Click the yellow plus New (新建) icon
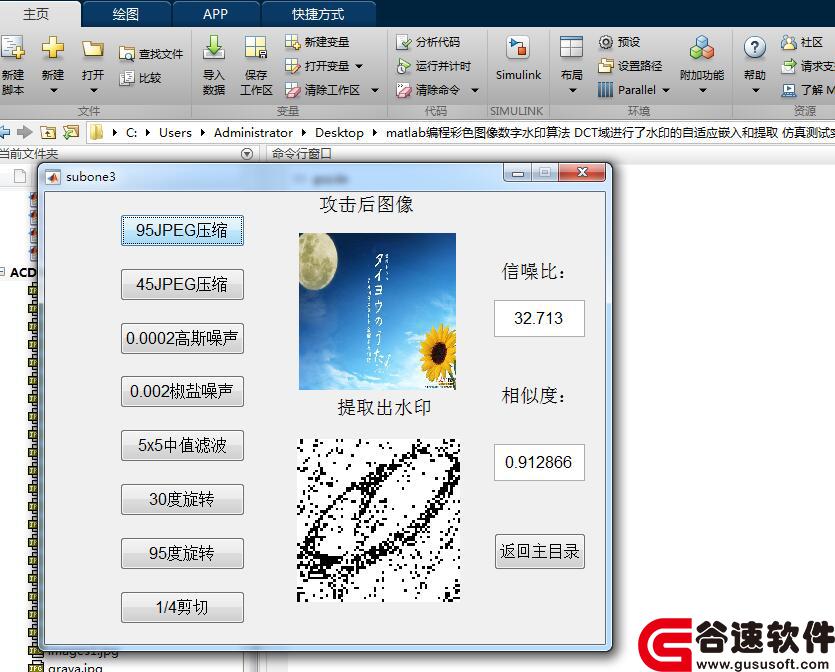 [x=53, y=48]
